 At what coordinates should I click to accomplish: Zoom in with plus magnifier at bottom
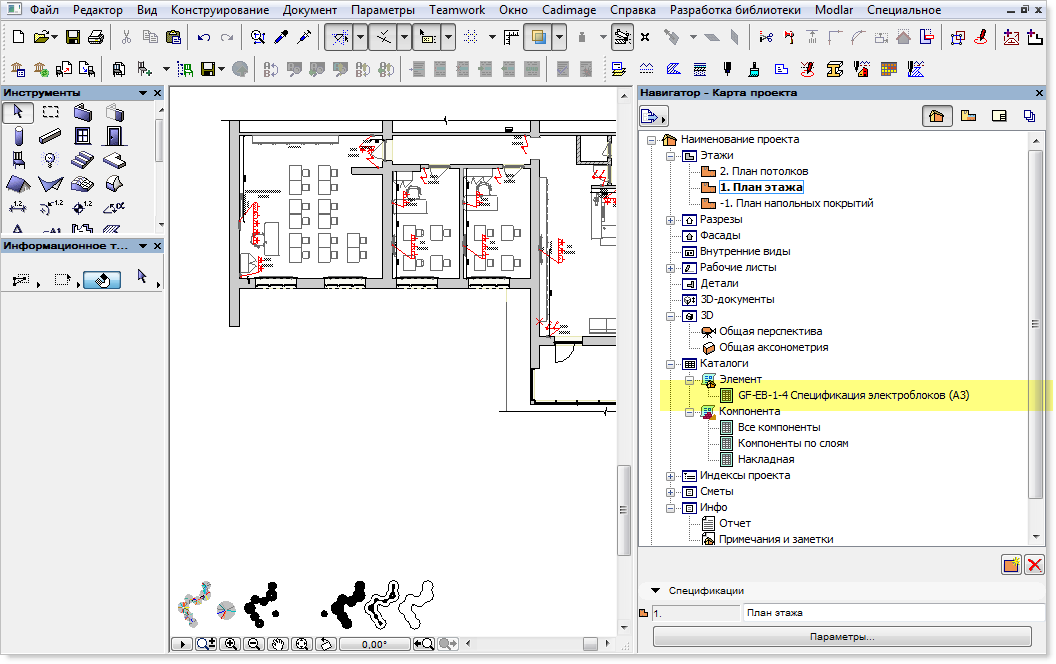[x=230, y=644]
